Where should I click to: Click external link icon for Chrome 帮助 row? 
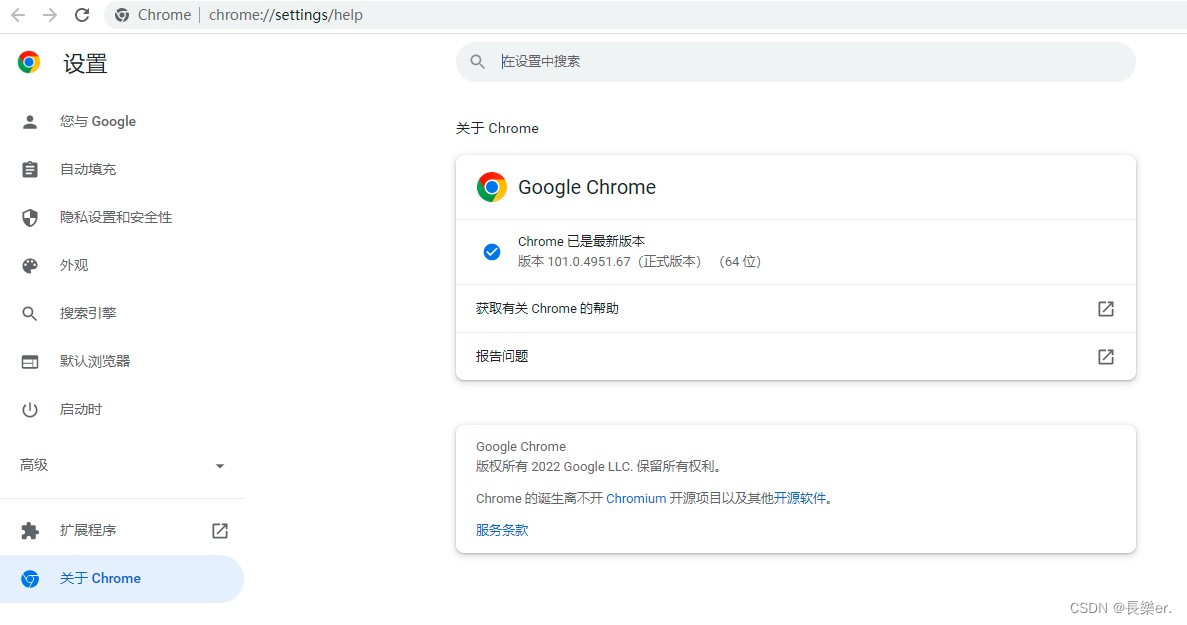coord(1106,309)
